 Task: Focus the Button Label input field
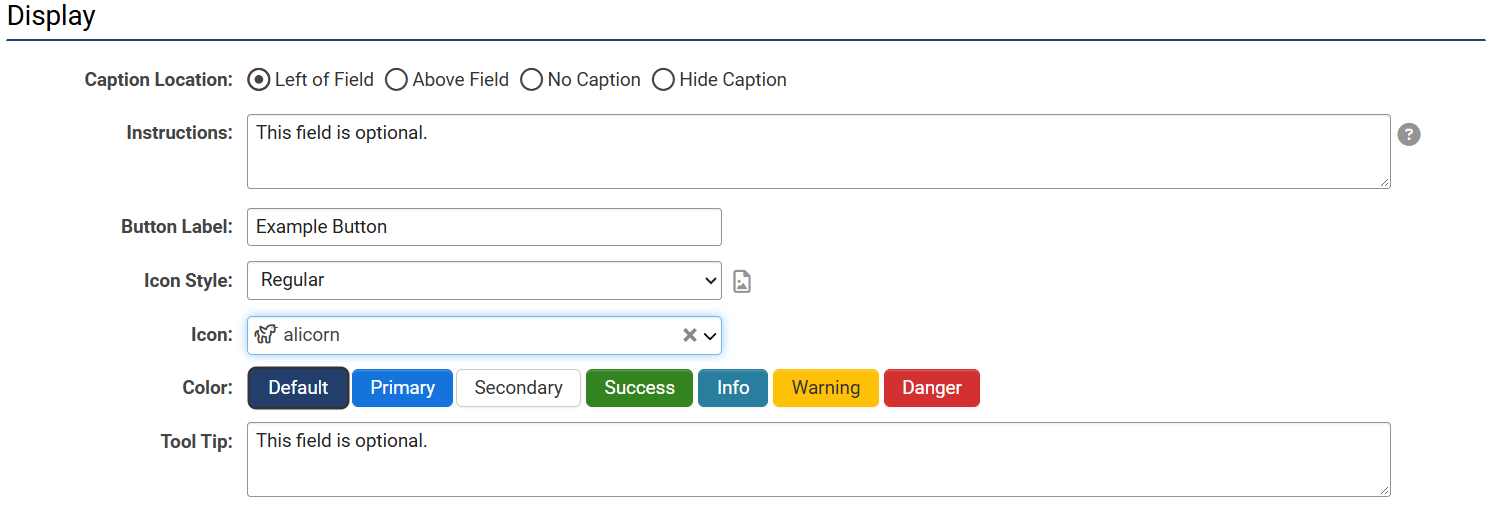[484, 227]
